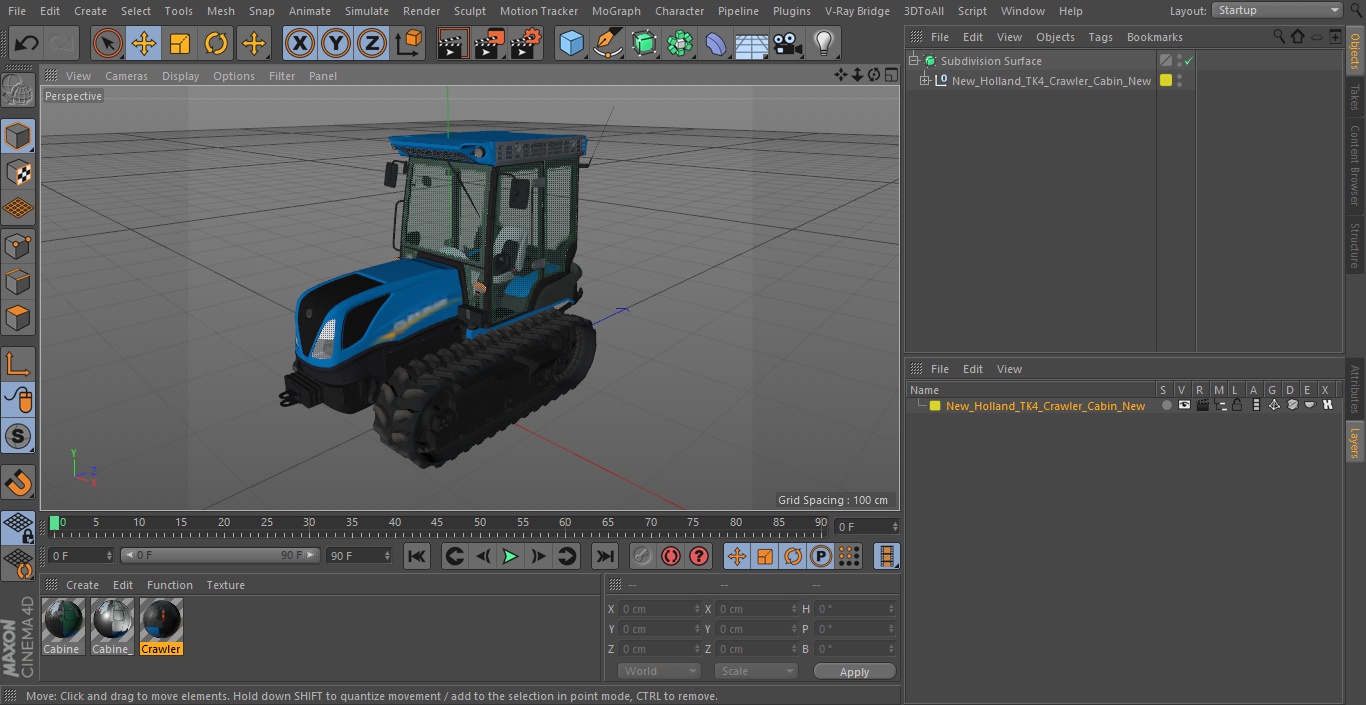
Task: Activate the Scale tool
Action: point(180,43)
